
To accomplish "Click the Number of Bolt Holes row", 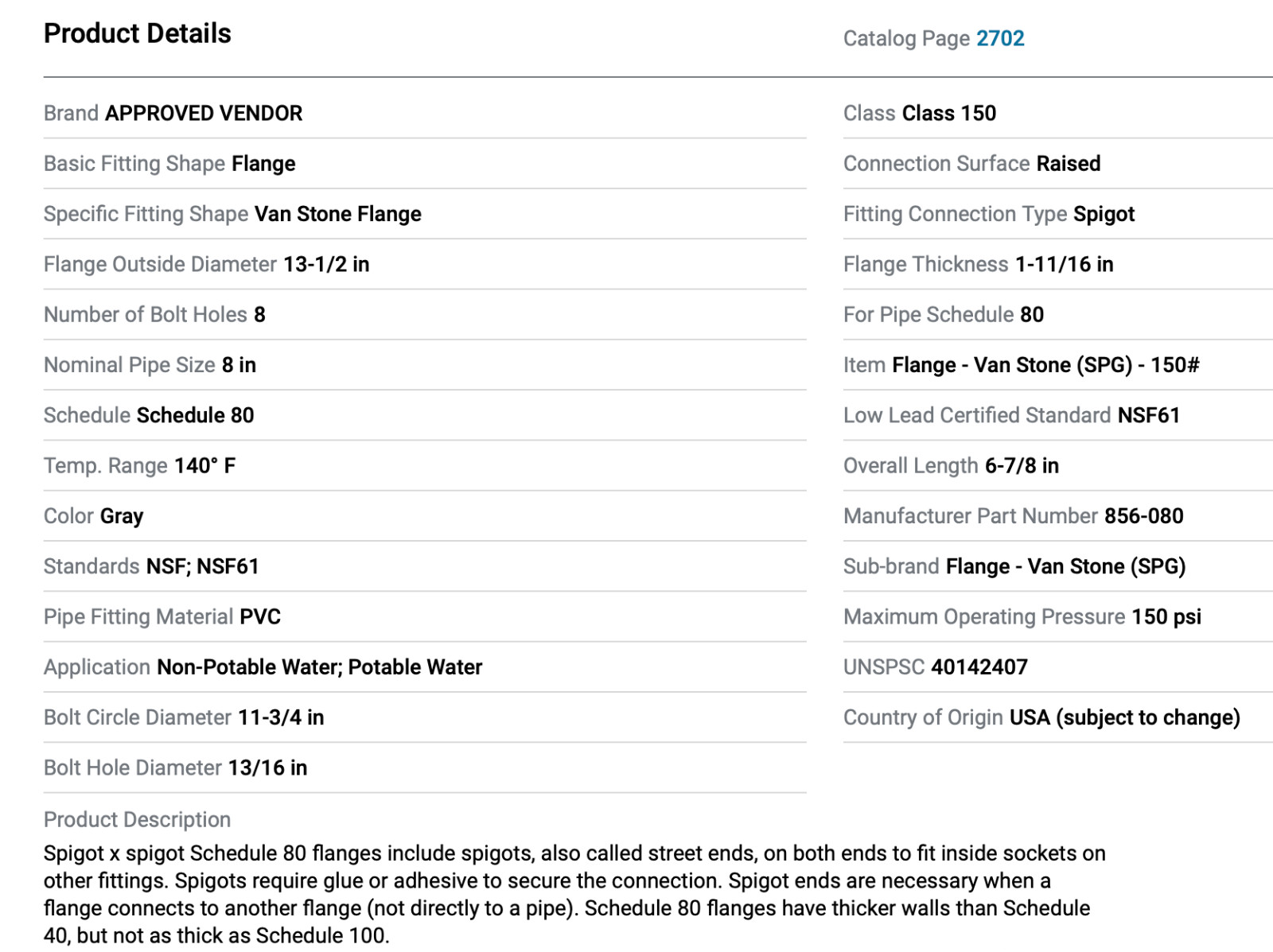I will (425, 315).
